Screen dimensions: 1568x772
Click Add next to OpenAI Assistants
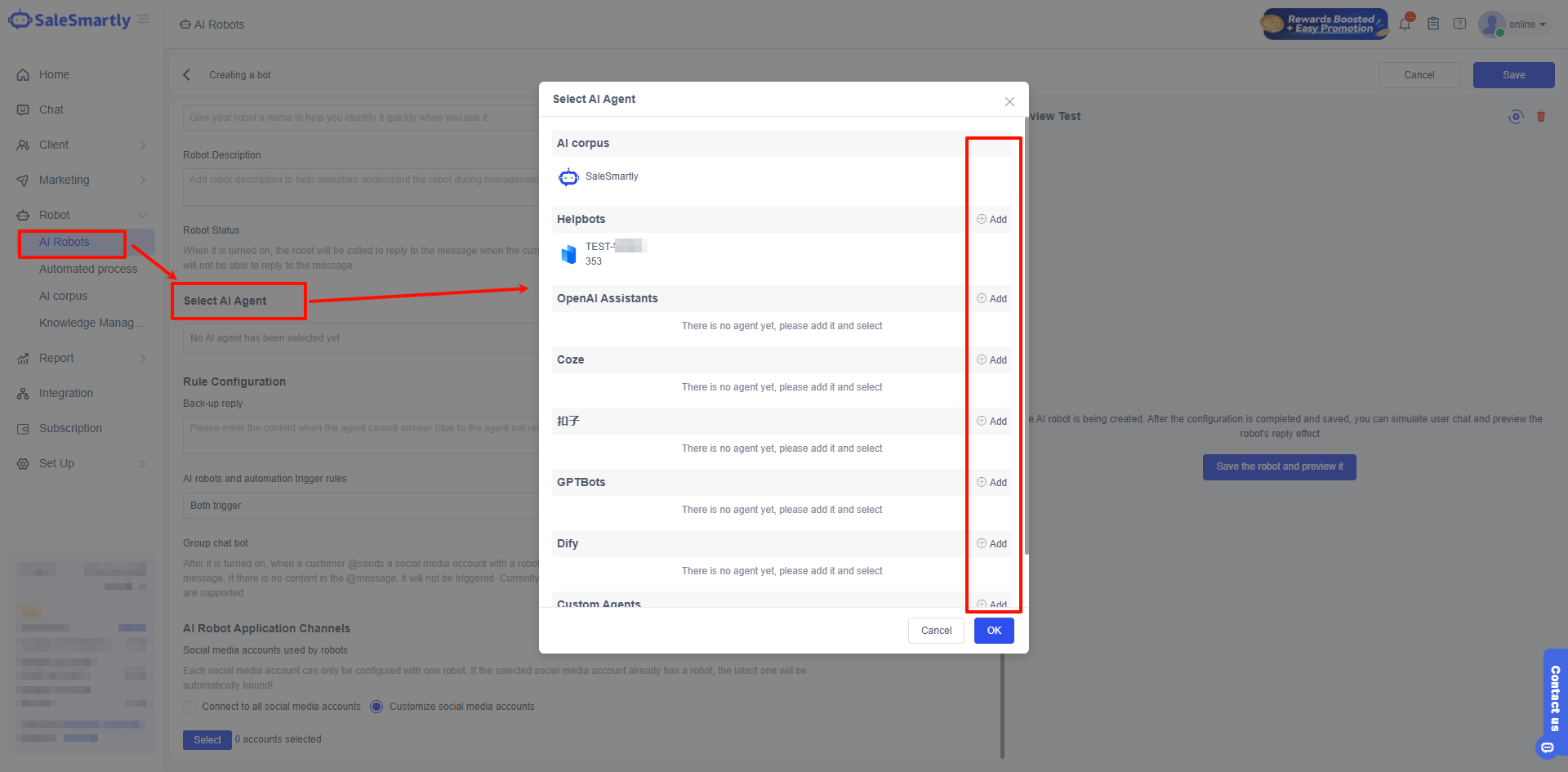click(991, 298)
